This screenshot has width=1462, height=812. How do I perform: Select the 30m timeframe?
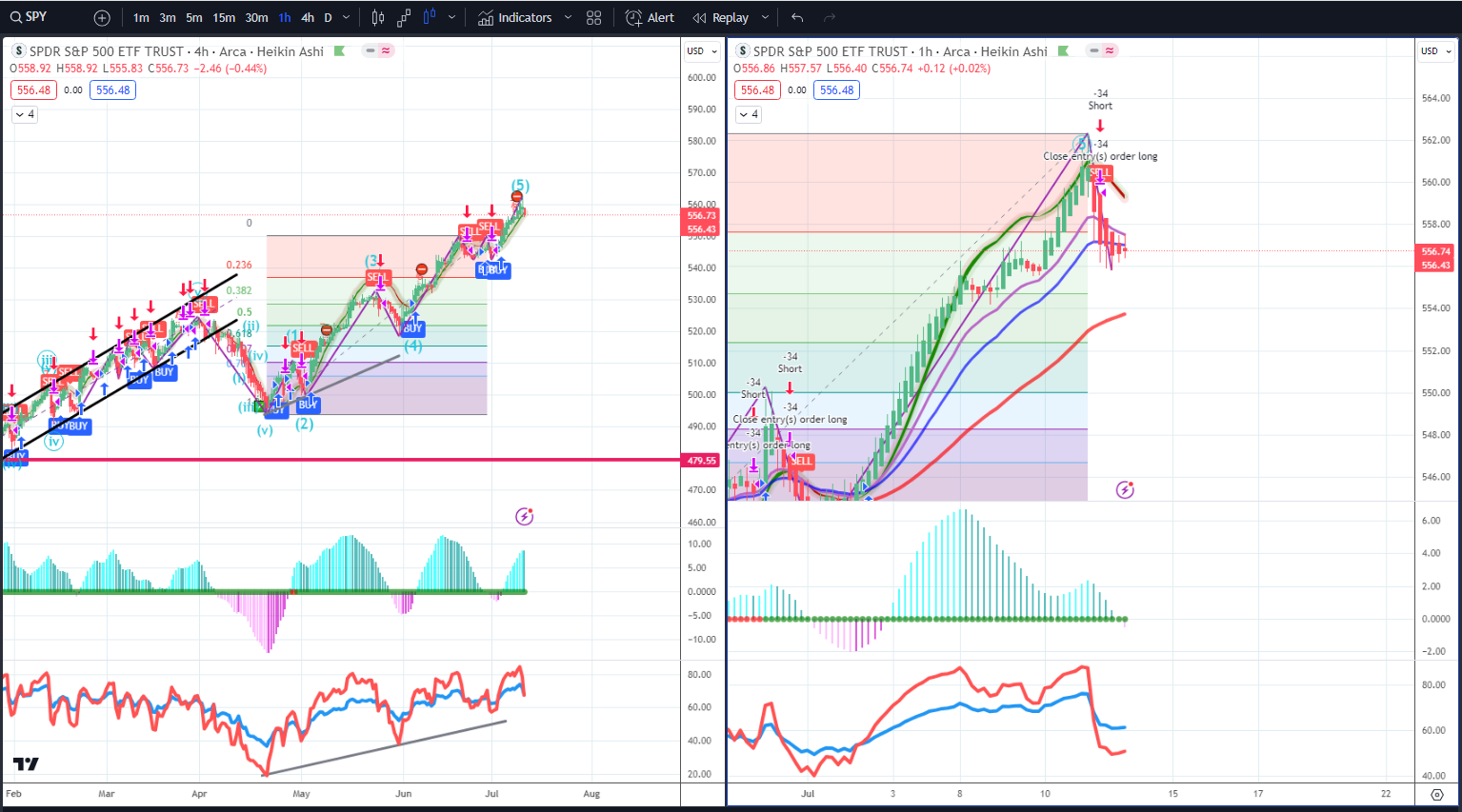[x=256, y=18]
